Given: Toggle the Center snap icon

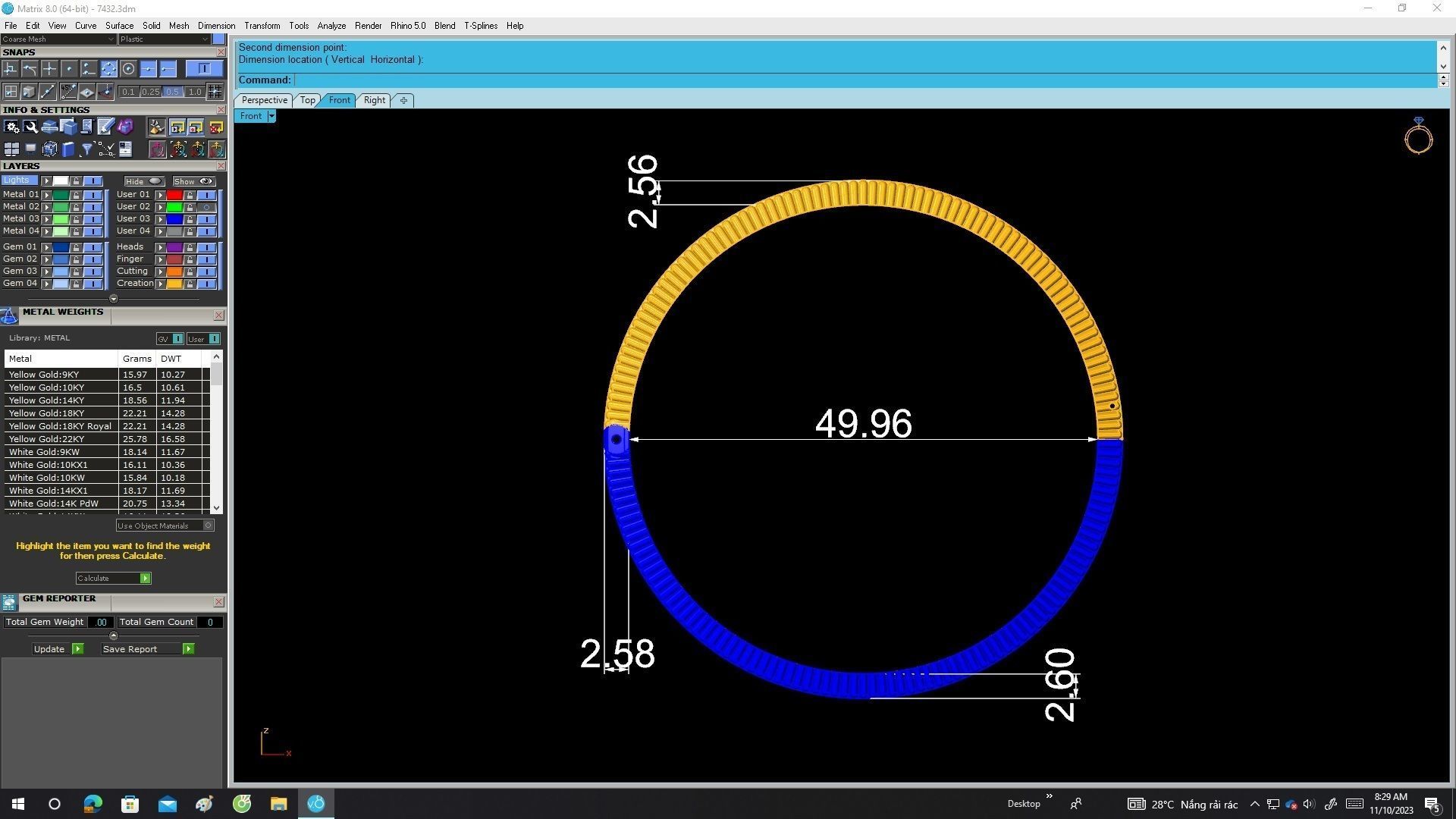Looking at the screenshot, I should (x=128, y=69).
